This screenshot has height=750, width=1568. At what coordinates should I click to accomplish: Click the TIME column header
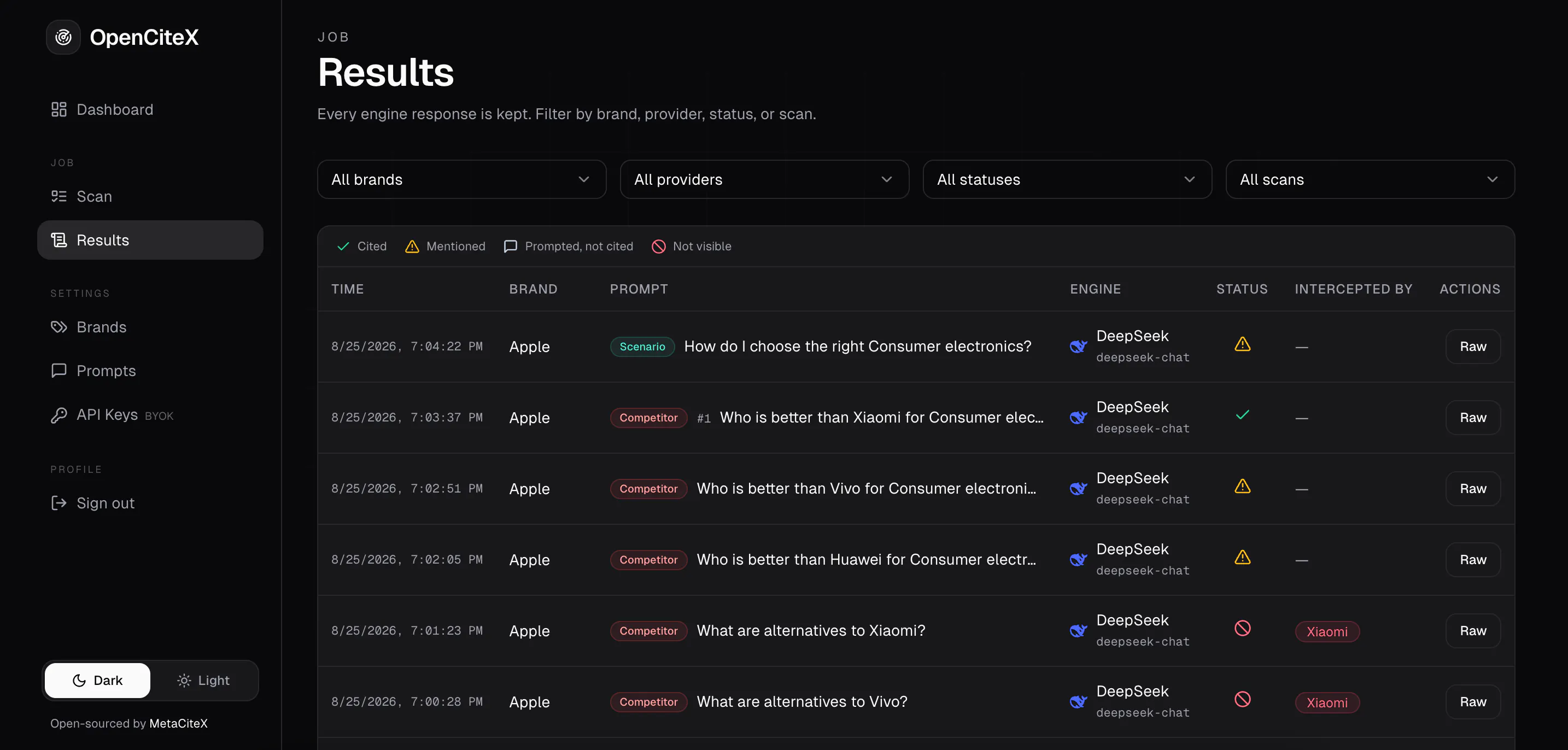tap(348, 289)
